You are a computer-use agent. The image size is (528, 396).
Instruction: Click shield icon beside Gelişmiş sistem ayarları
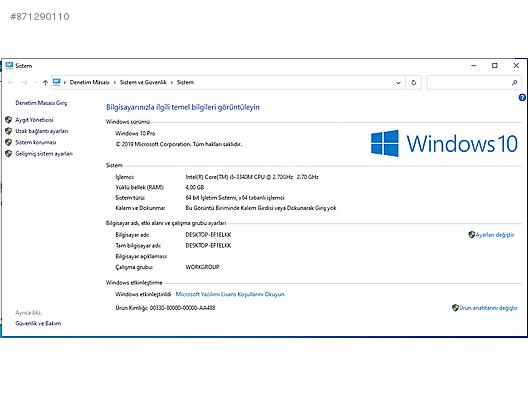click(x=9, y=154)
